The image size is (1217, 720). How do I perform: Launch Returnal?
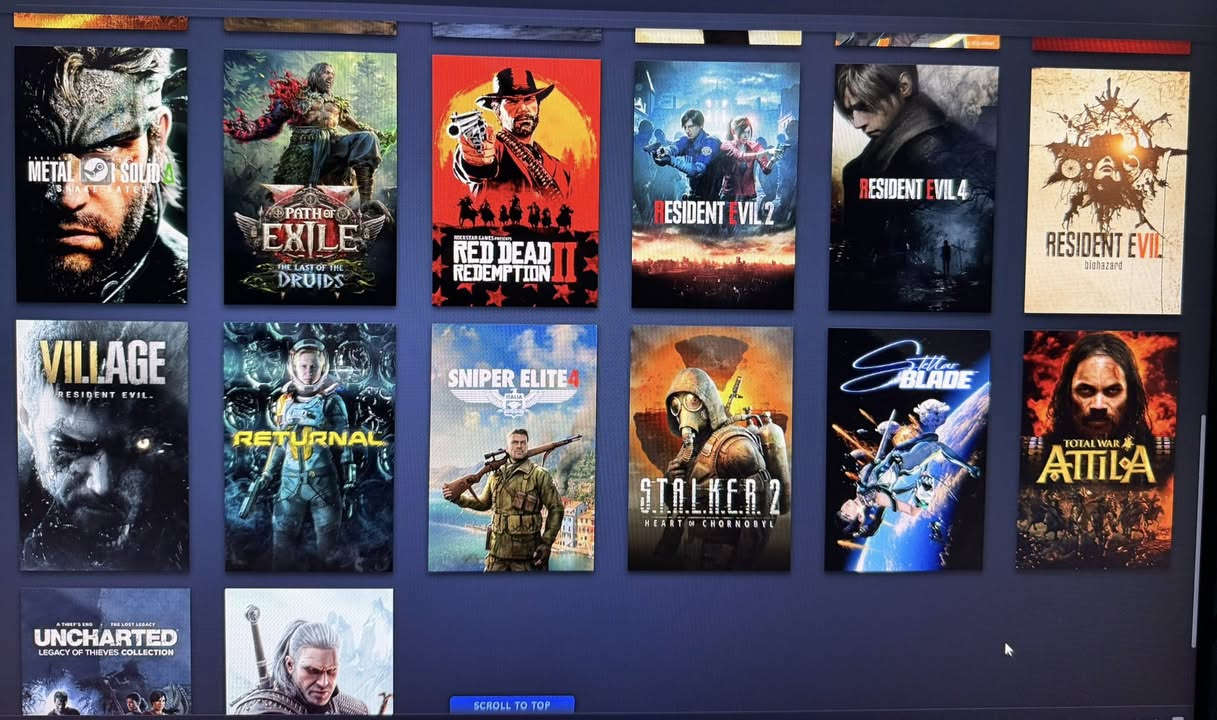(310, 447)
